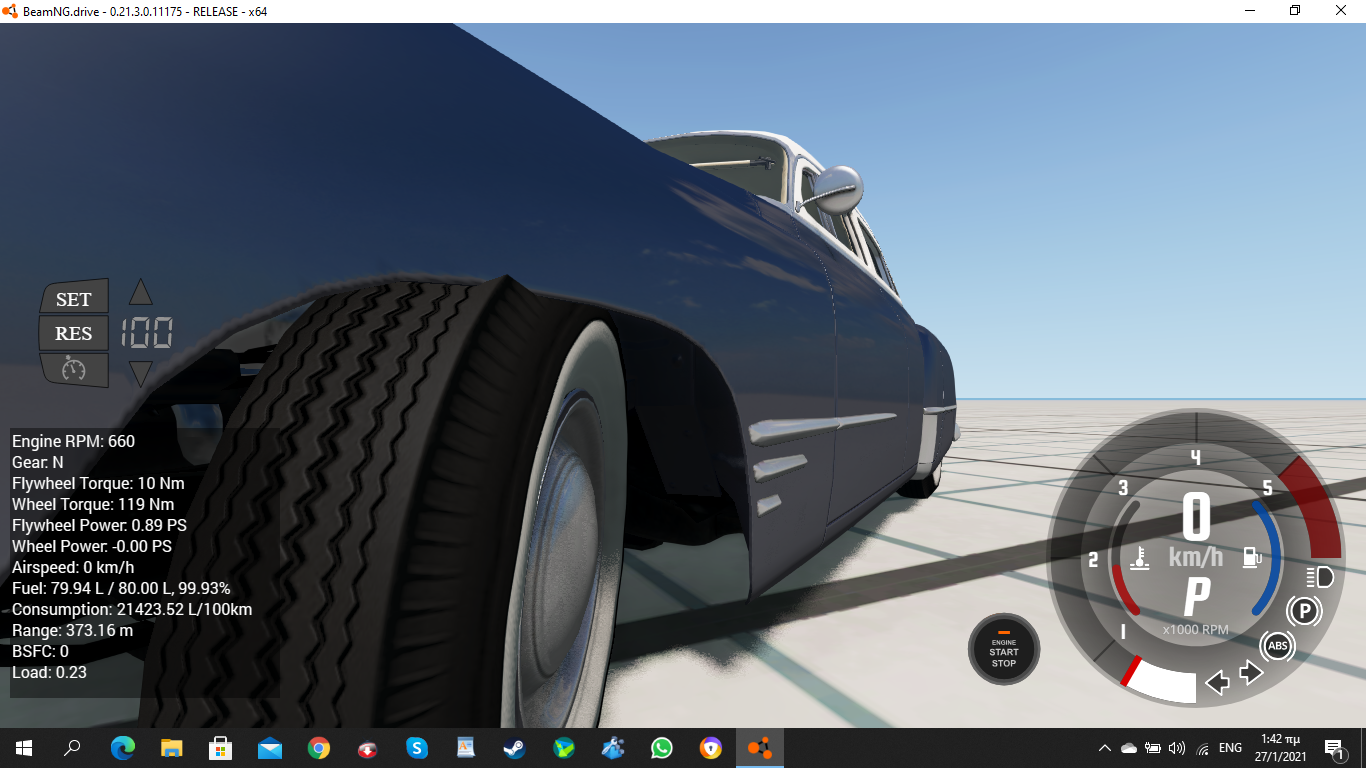The width and height of the screenshot is (1366, 768).
Task: Open Skype from taskbar
Action: pos(417,747)
